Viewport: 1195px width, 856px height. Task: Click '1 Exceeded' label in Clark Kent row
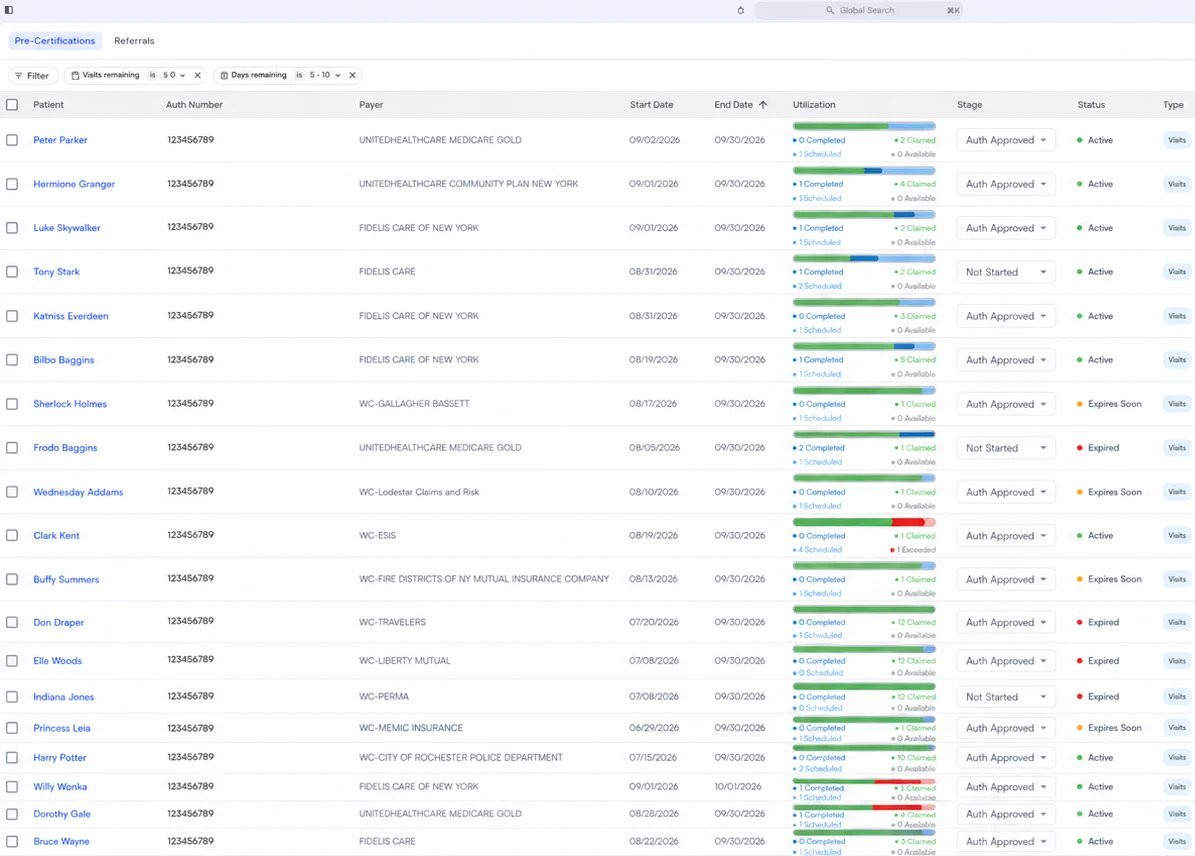click(x=913, y=550)
